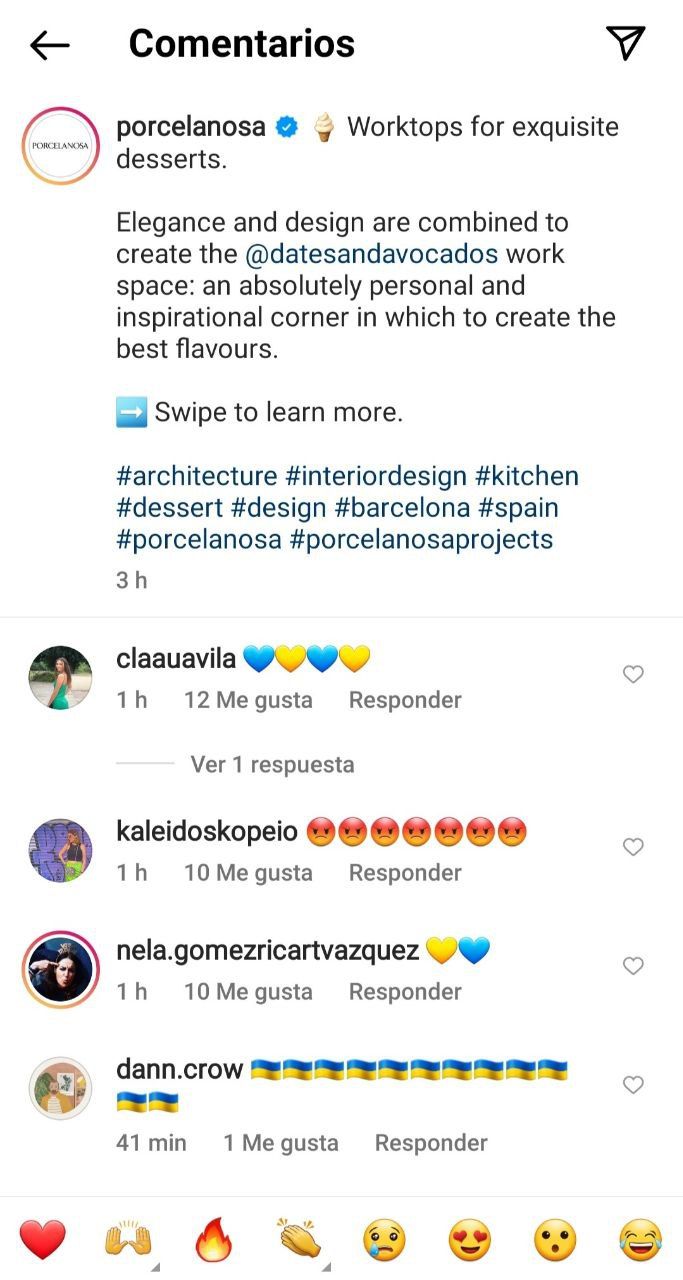Like dann.crow's comment with heart
683x1280 pixels.
click(x=633, y=1085)
